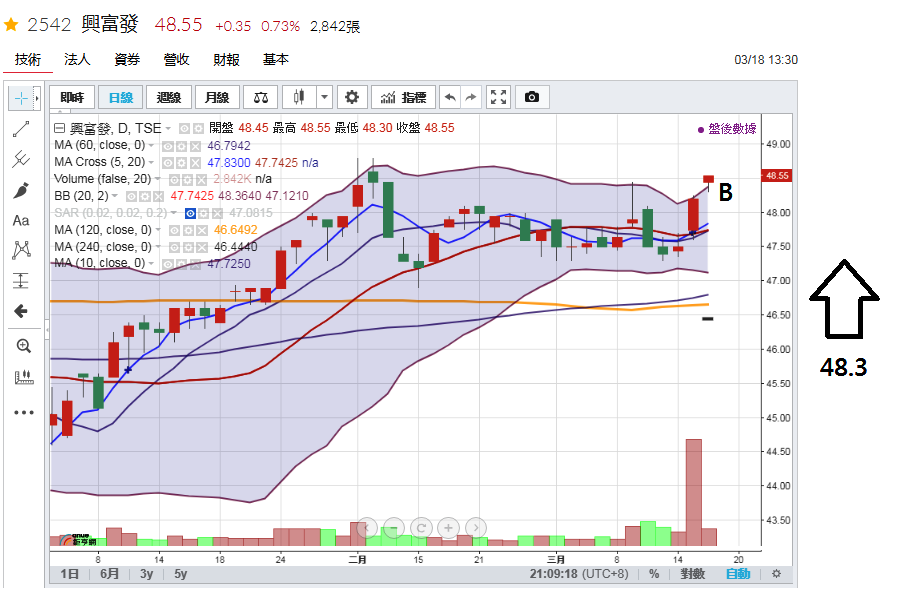Image resolution: width=900 pixels, height=600 pixels.
Task: Toggle fullscreen chart mode
Action: click(x=498, y=97)
